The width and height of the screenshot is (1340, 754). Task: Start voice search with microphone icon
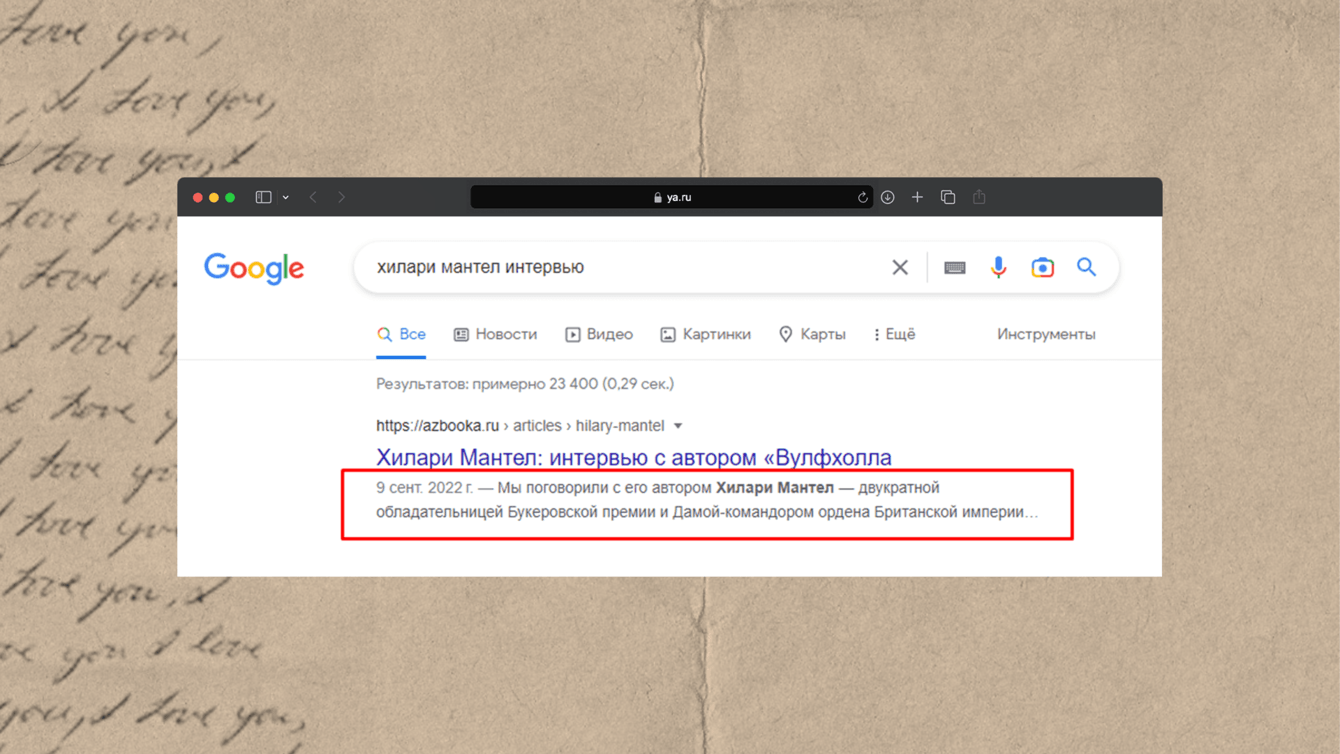(x=998, y=267)
